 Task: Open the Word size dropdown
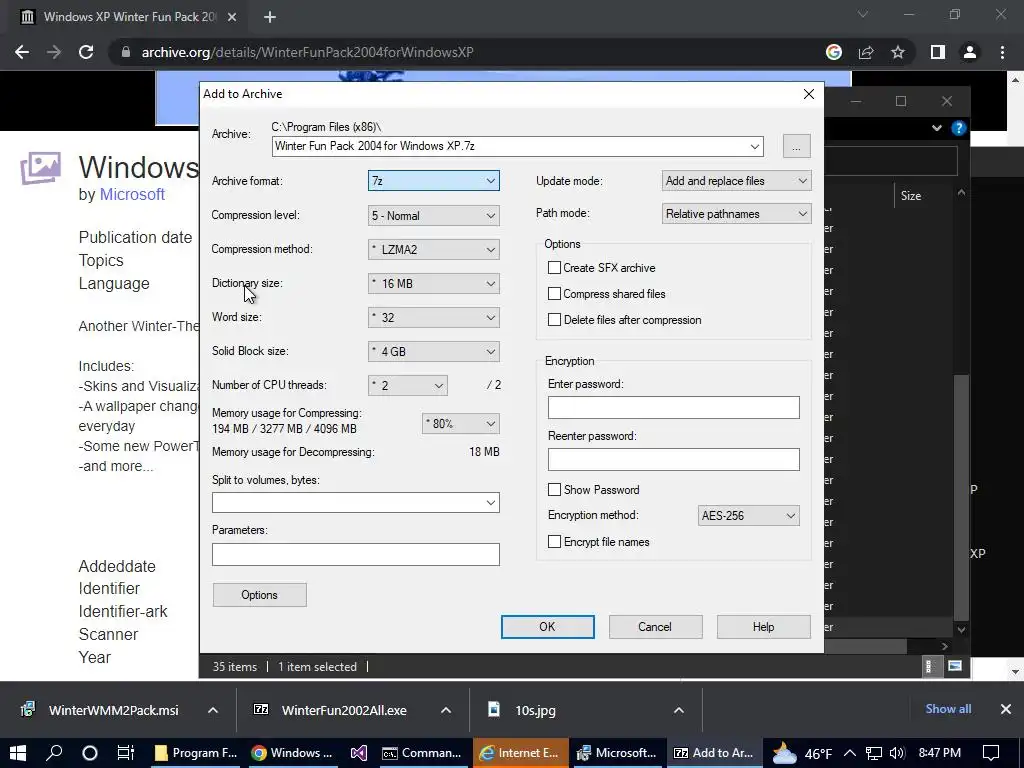(434, 317)
